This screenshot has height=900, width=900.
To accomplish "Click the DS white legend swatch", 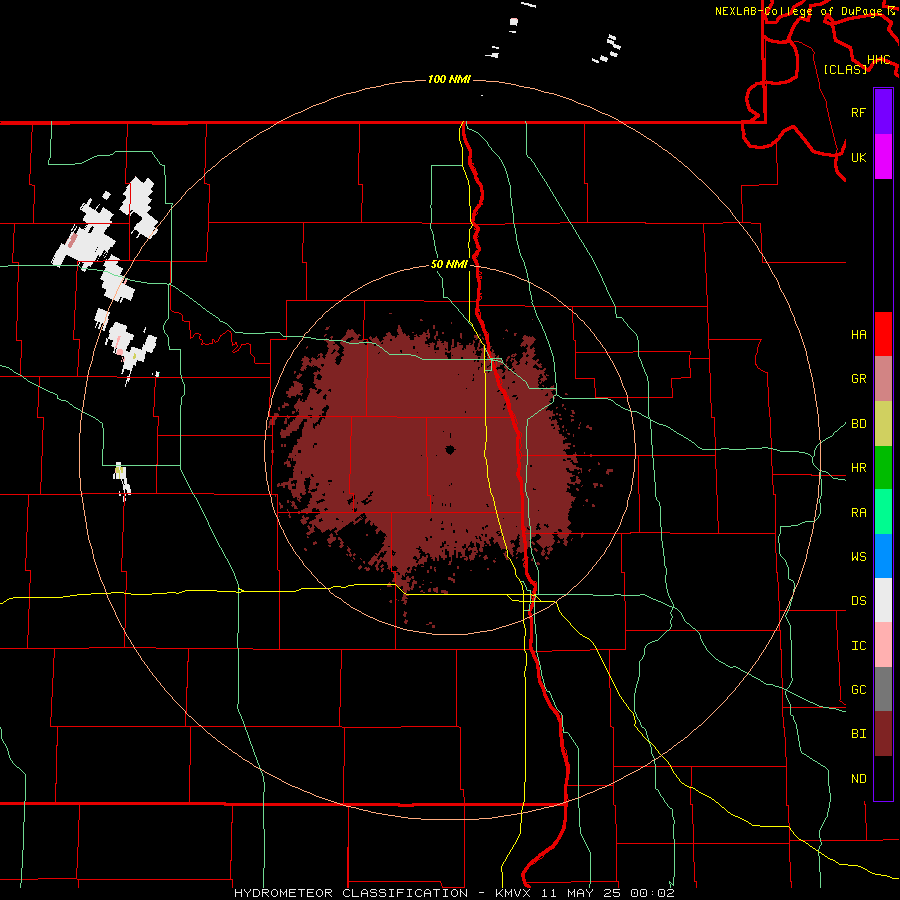I will [x=883, y=600].
